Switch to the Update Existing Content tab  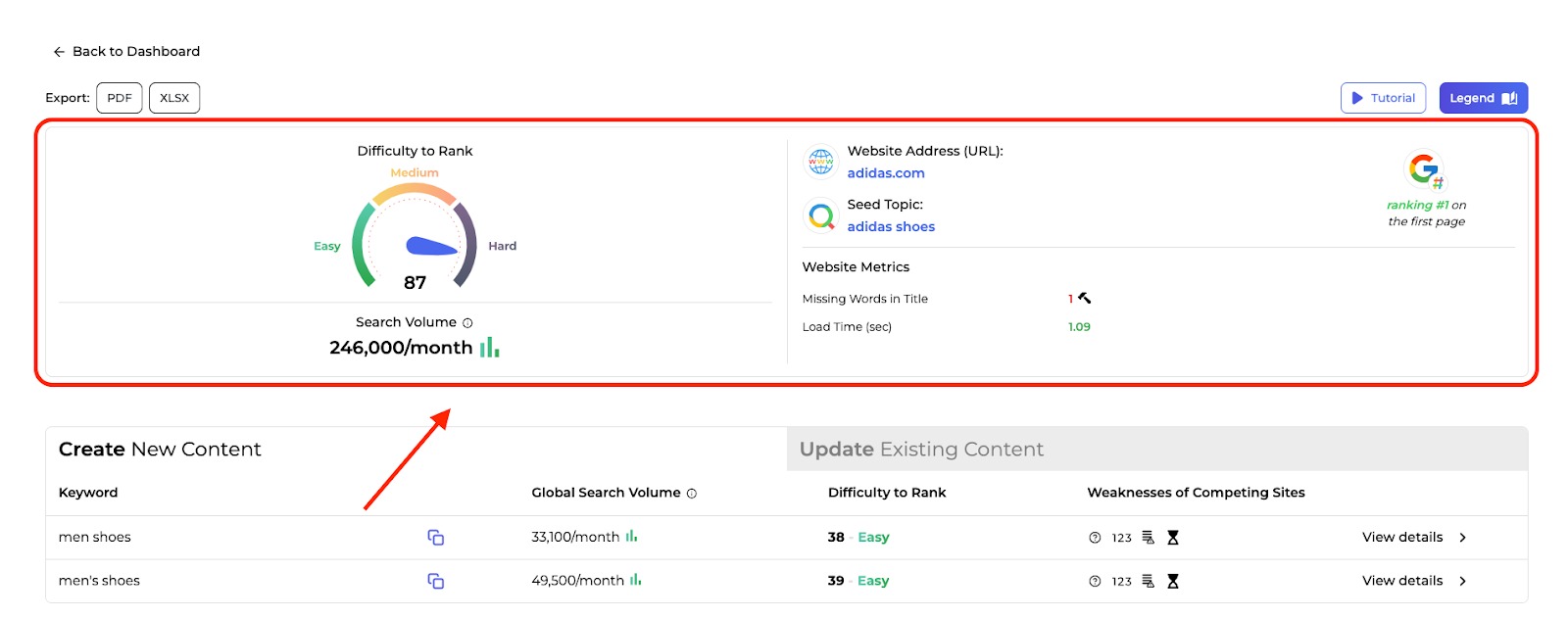(x=1157, y=450)
